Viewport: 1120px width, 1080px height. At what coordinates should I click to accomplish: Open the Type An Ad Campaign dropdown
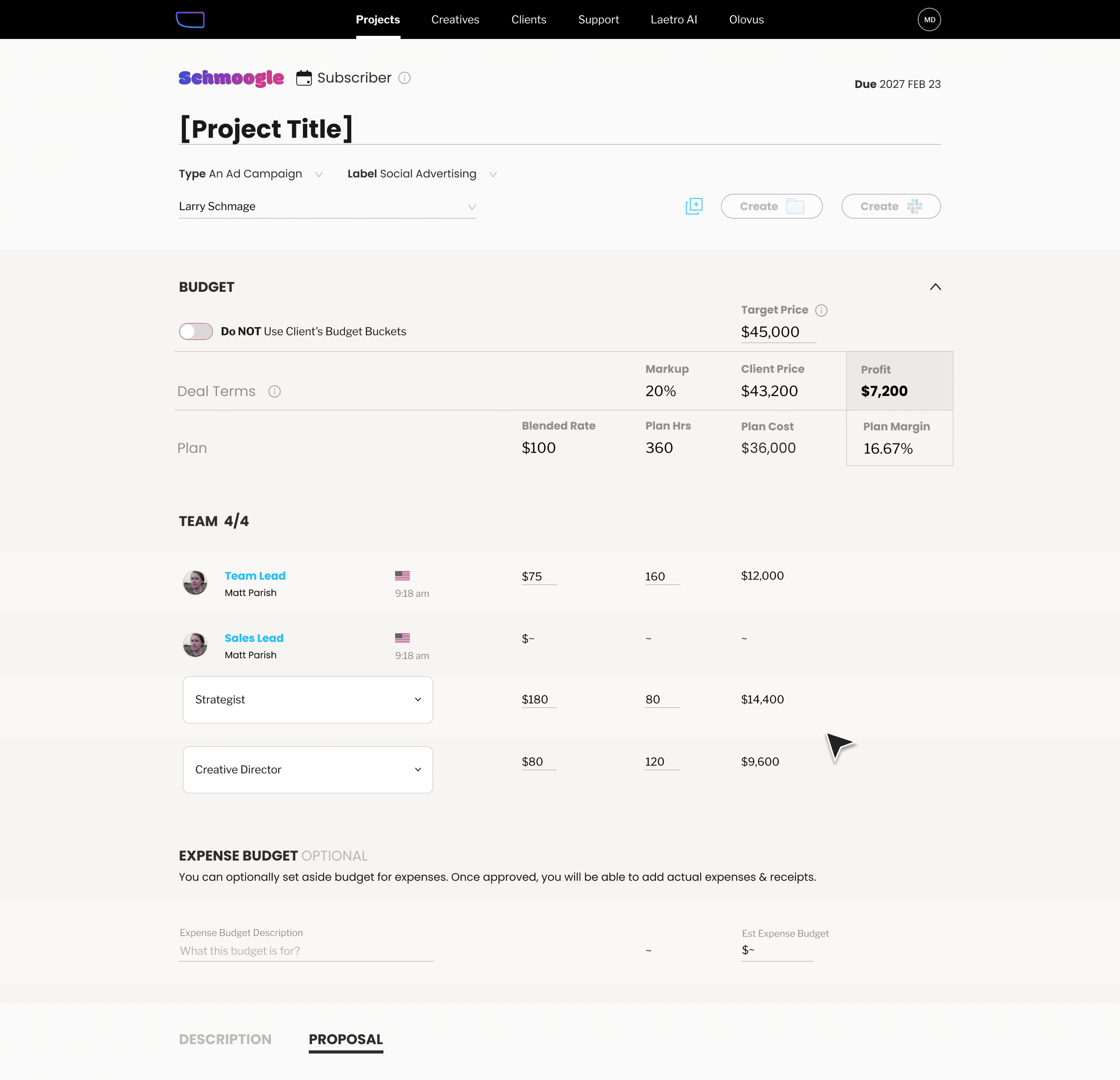pyautogui.click(x=319, y=174)
